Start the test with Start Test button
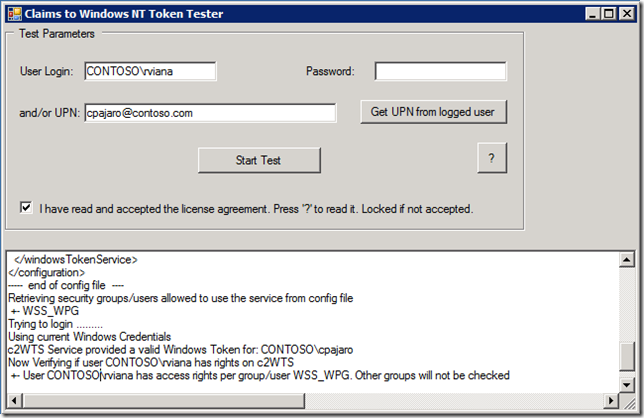644x418 pixels. coord(258,160)
